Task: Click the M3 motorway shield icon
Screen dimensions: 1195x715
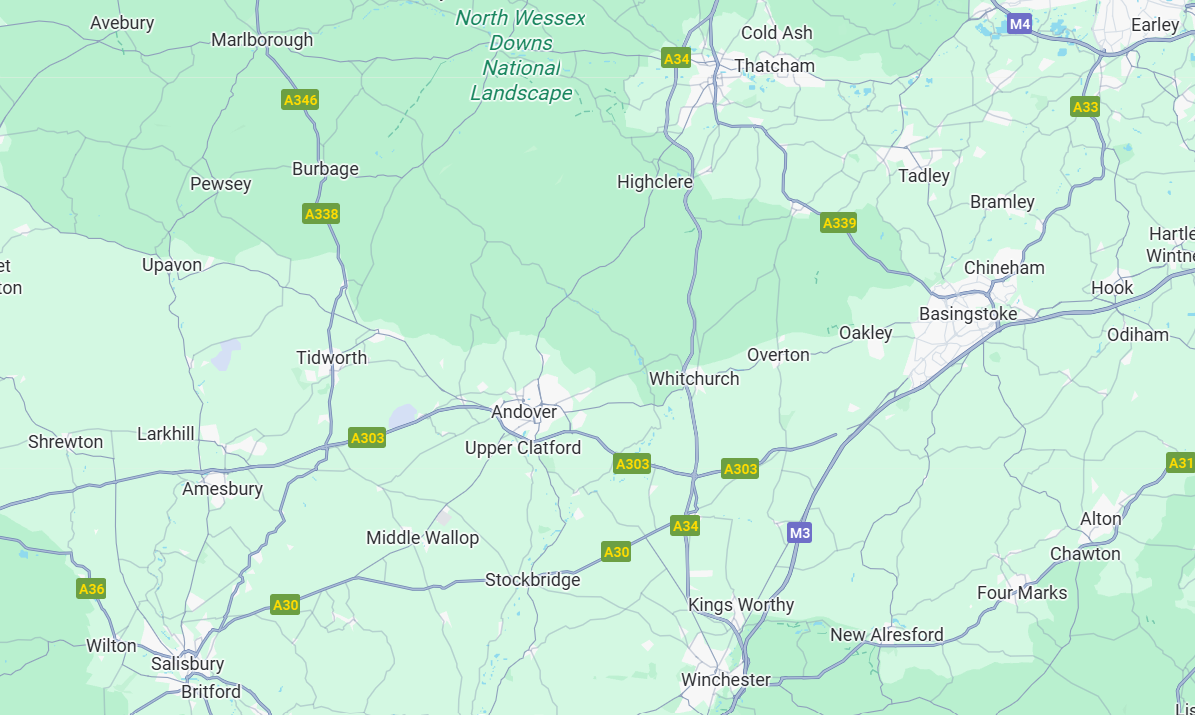Action: tap(799, 533)
